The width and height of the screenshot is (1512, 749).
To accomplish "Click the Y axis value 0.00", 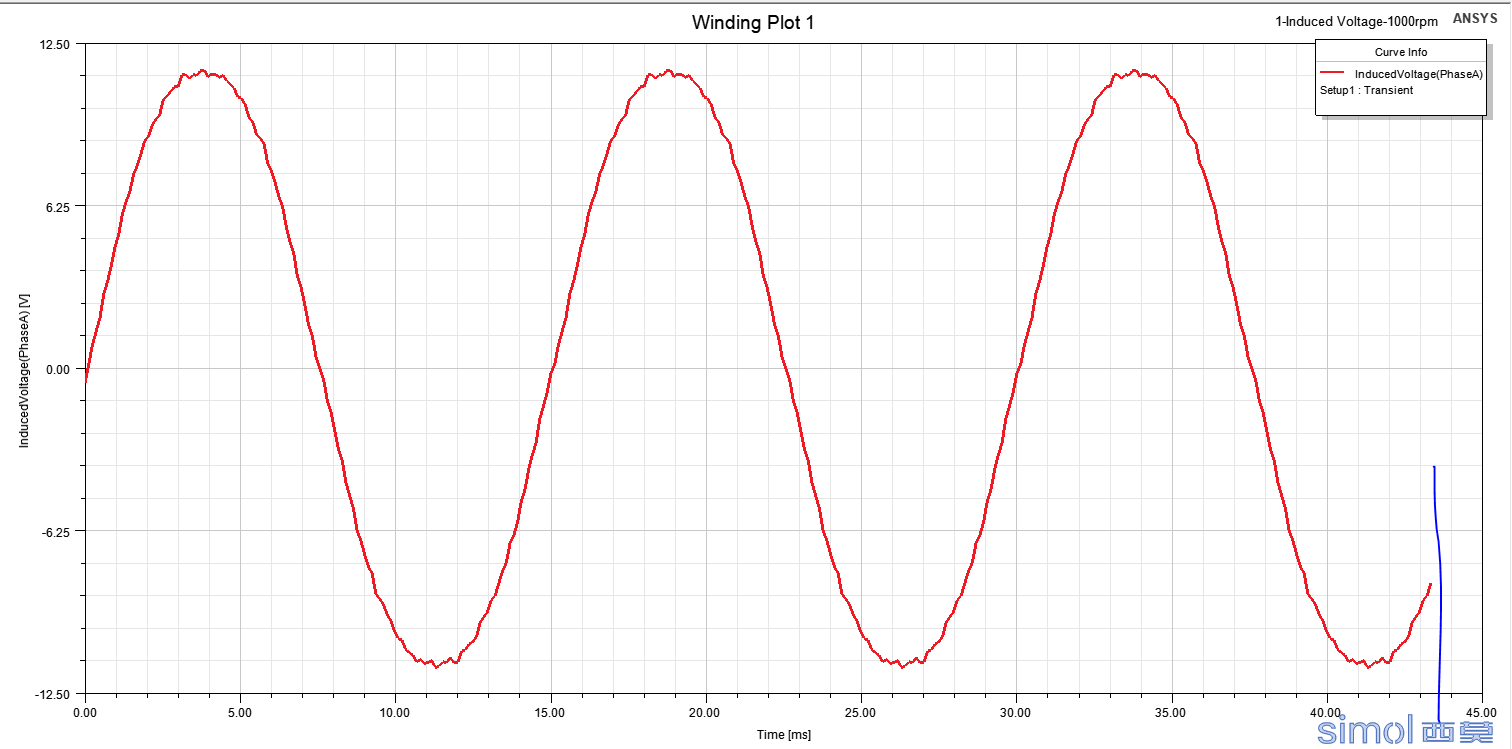I will click(x=59, y=369).
